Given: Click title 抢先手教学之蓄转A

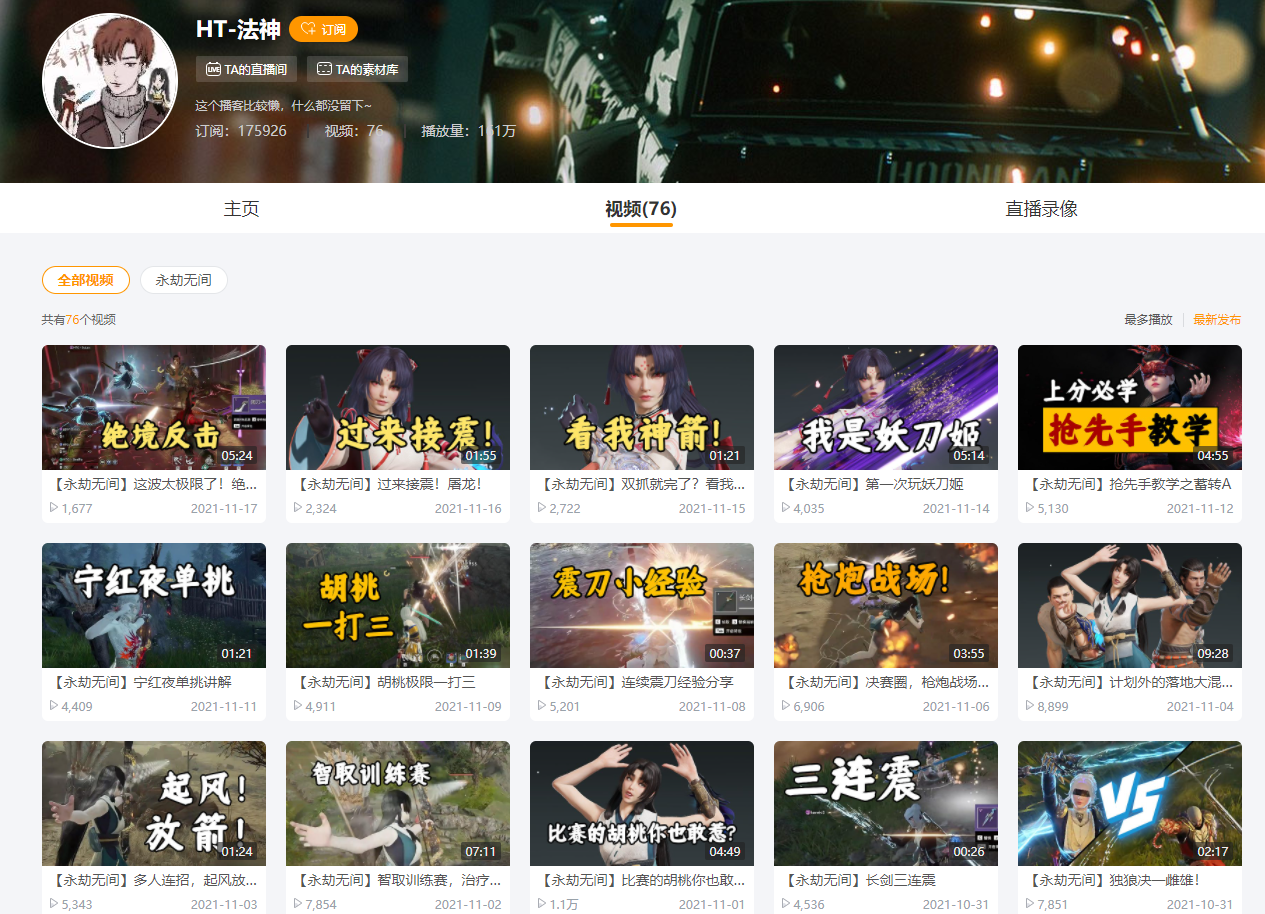Looking at the screenshot, I should click(1128, 484).
